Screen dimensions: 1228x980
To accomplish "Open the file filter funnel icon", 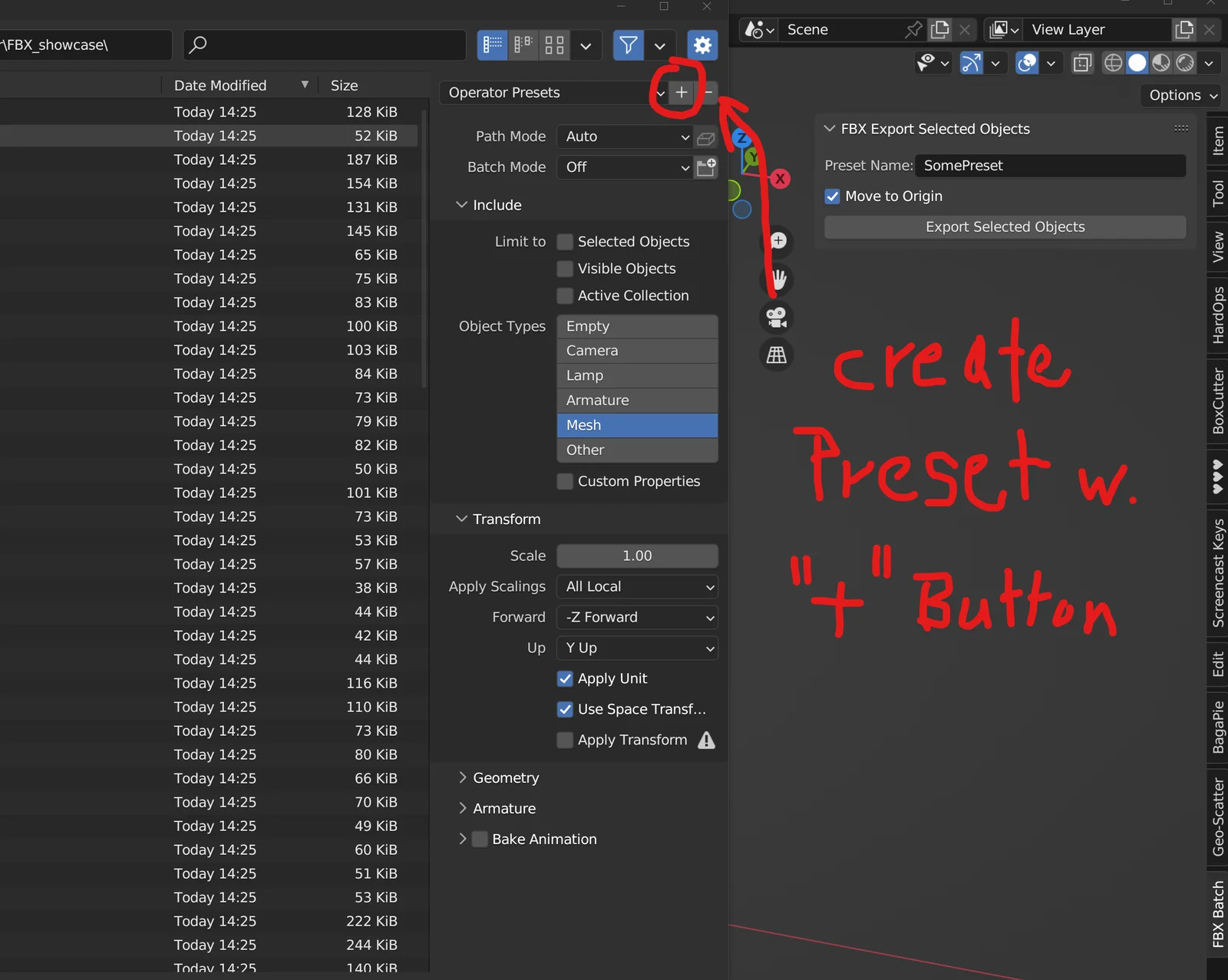I will click(x=628, y=45).
